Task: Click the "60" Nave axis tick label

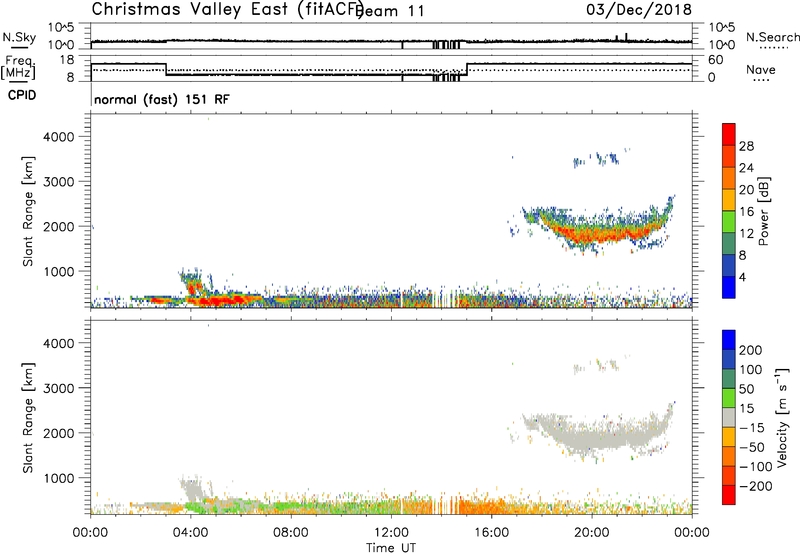Action: pos(715,60)
